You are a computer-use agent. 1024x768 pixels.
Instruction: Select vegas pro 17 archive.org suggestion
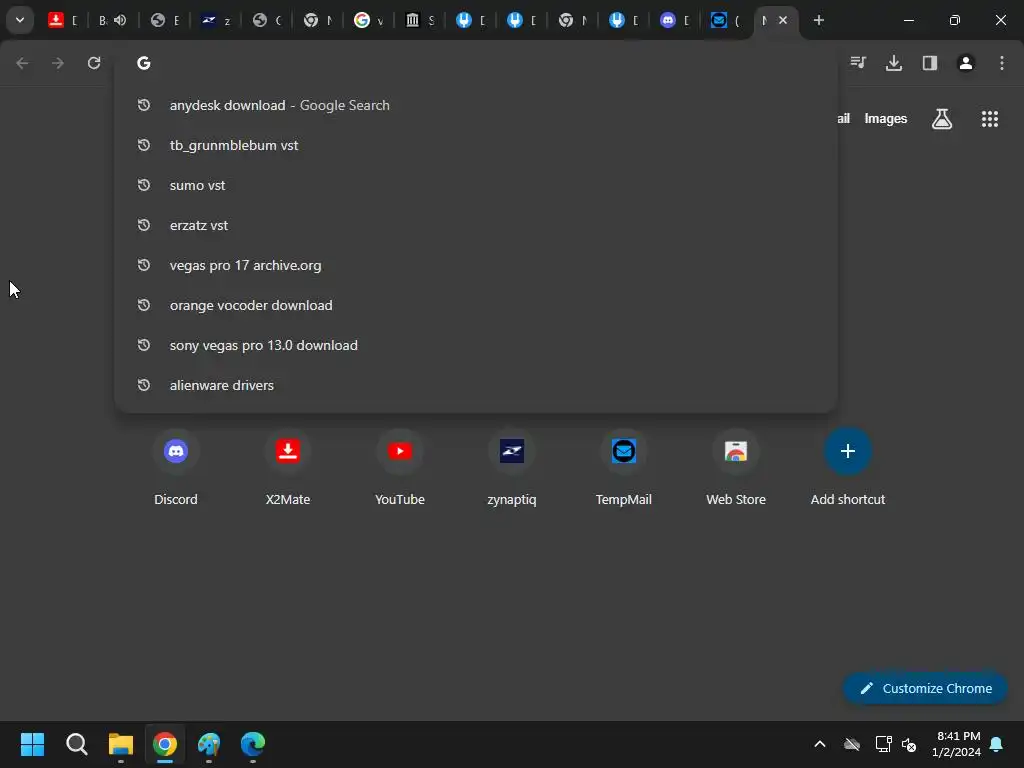pyautogui.click(x=475, y=265)
